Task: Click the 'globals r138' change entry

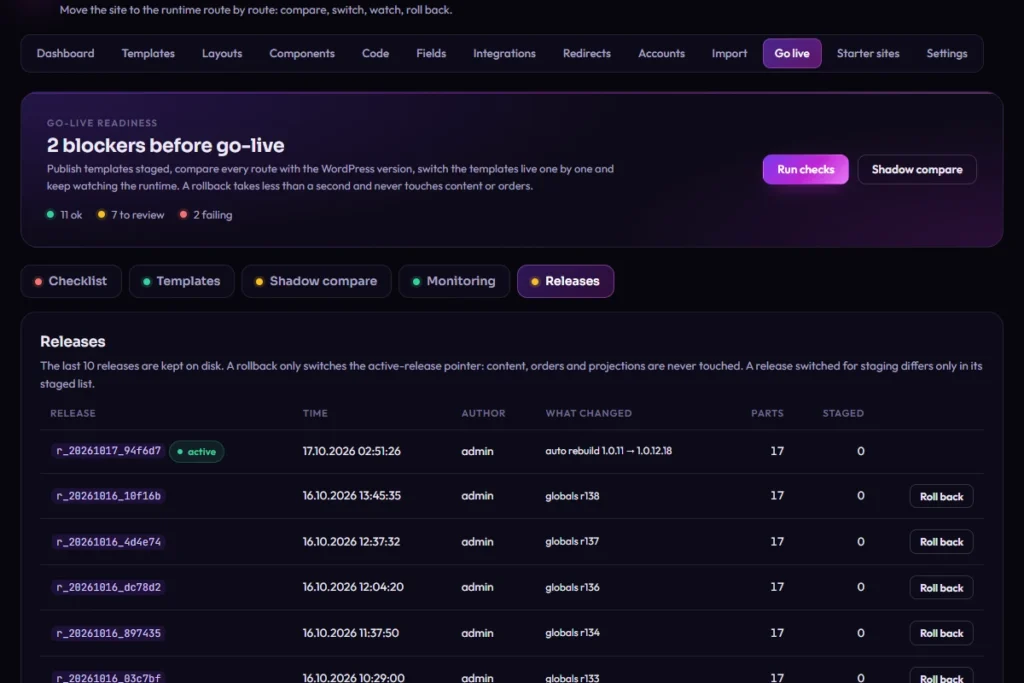Action: coord(572,496)
